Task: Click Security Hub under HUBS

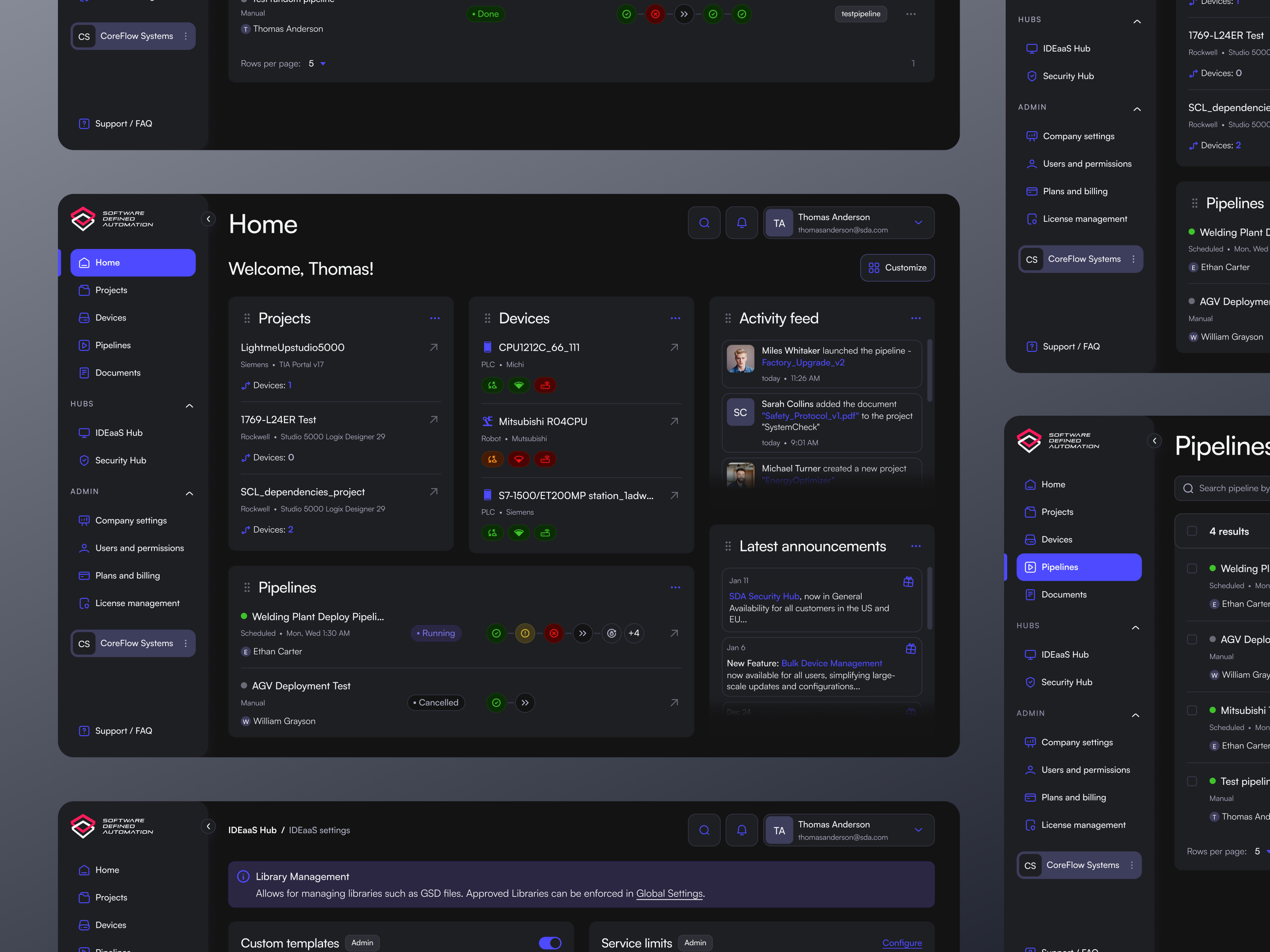Action: point(121,460)
